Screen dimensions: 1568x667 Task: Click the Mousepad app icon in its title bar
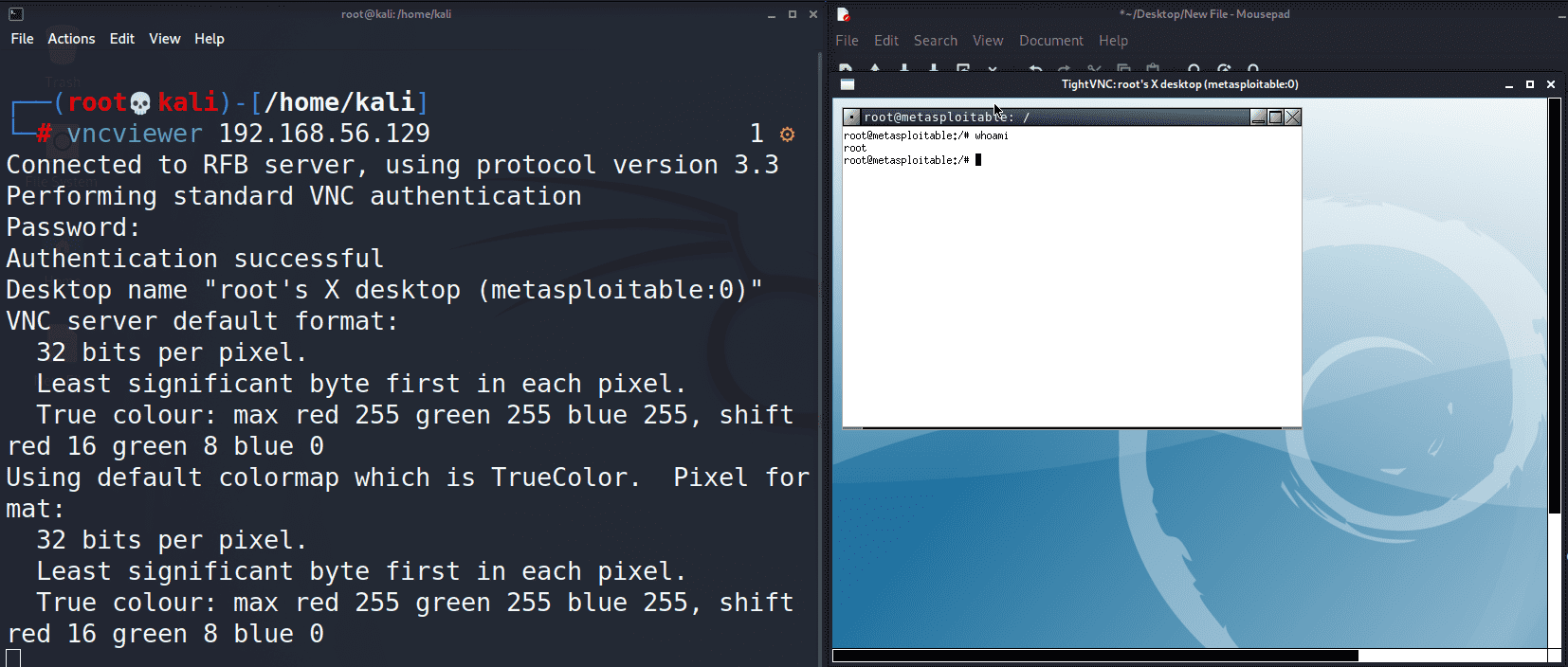(843, 14)
